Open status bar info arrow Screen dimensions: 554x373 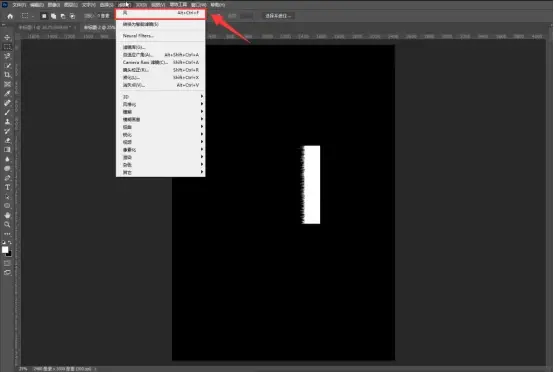click(95, 369)
